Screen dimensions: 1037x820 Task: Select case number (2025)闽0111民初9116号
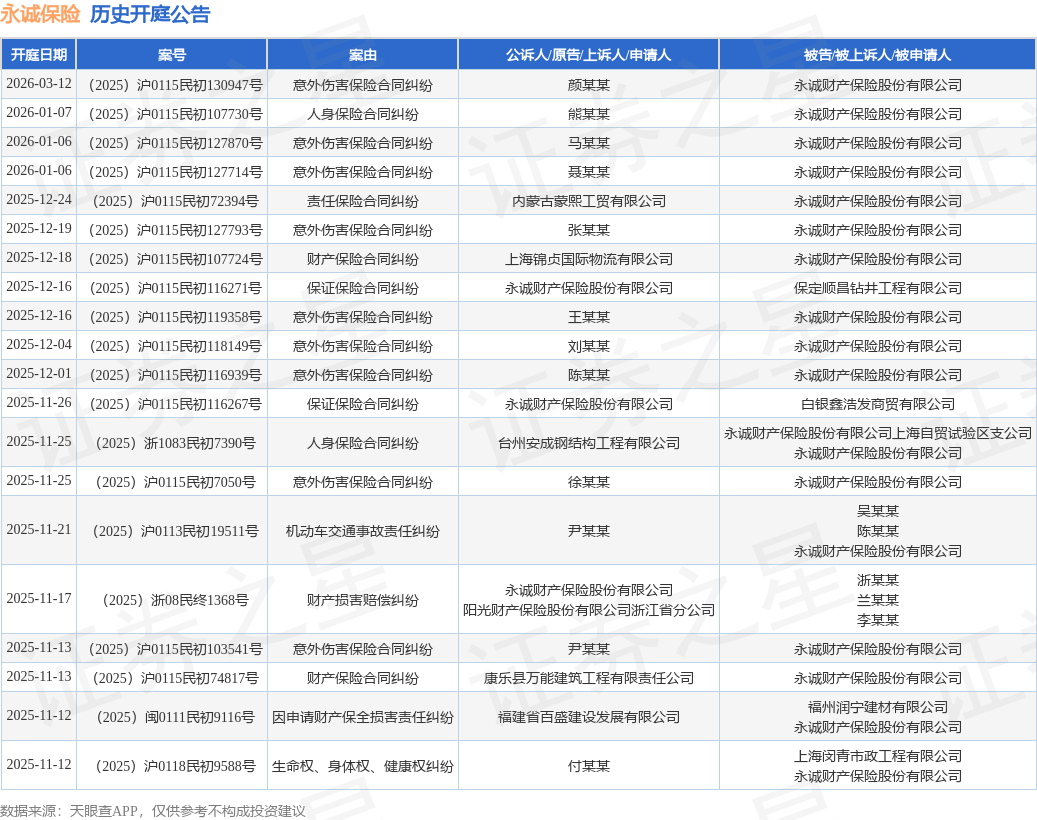coord(175,718)
